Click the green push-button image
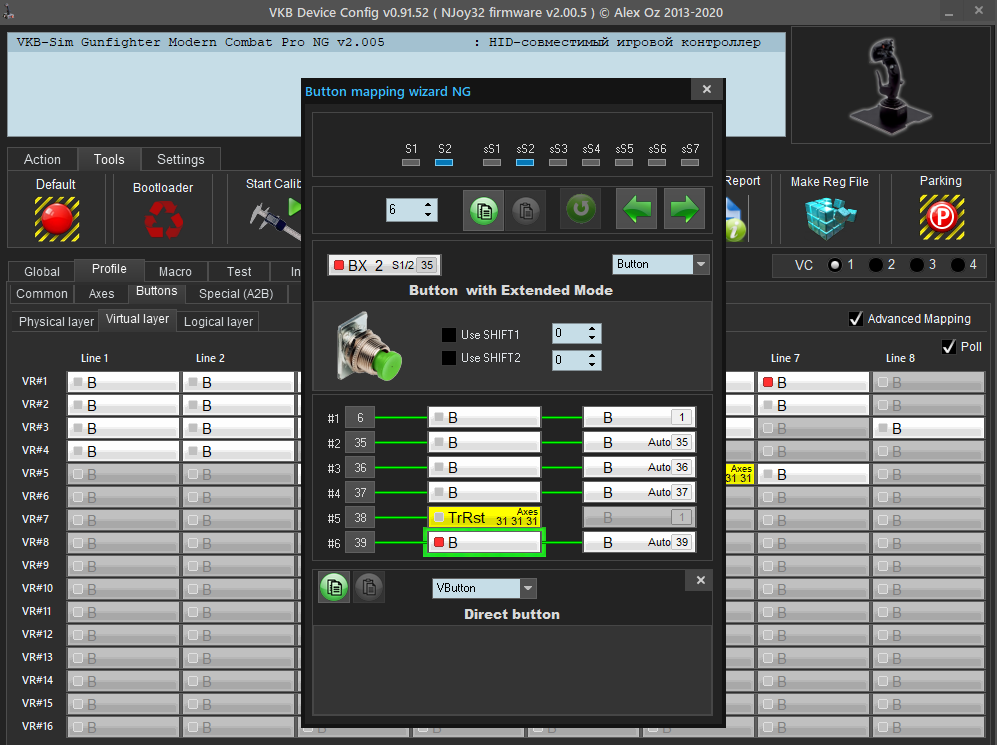Screen dimensions: 997x745 (369, 346)
